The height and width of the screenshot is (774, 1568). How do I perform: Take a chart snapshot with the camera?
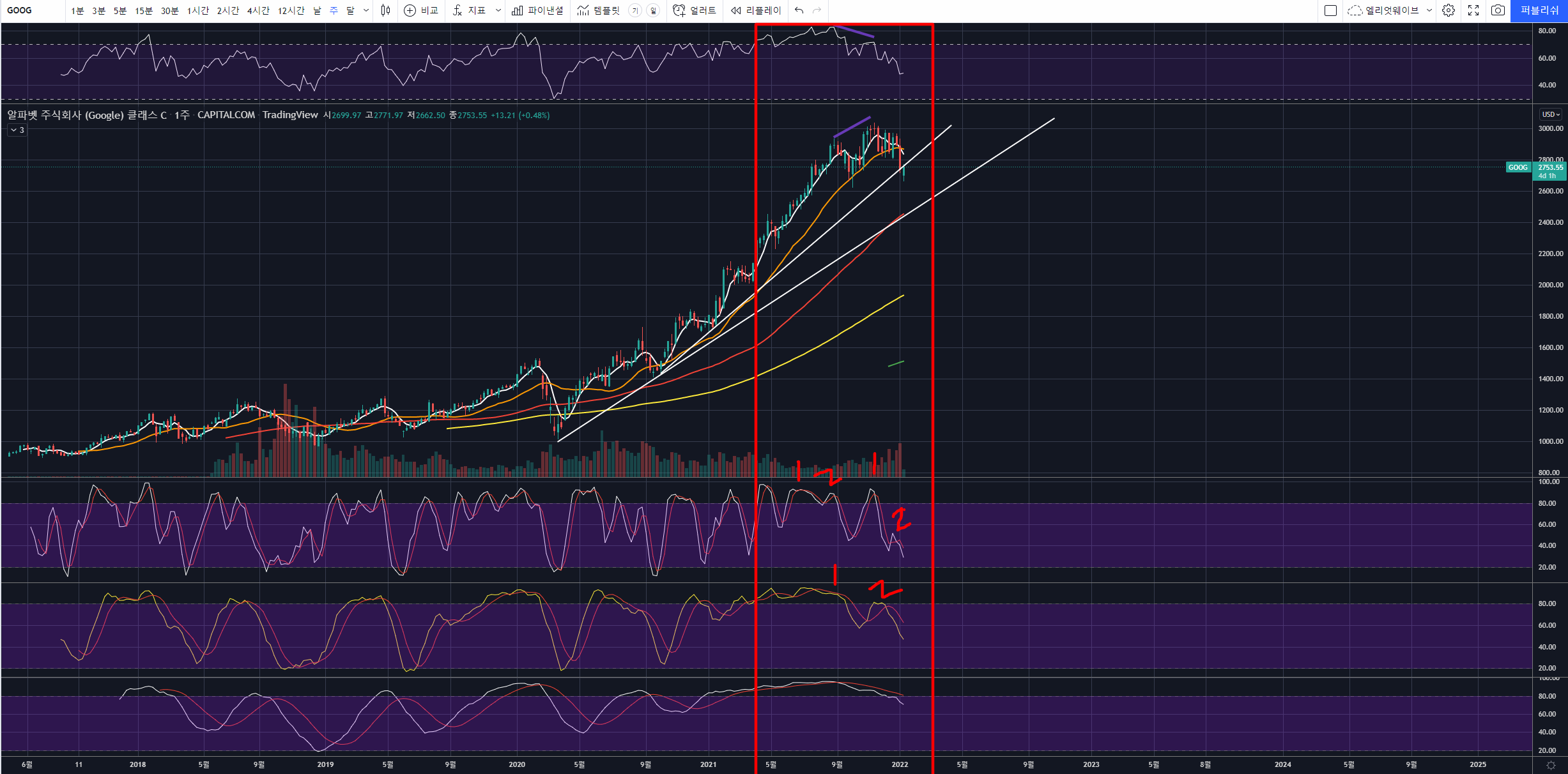1497,10
